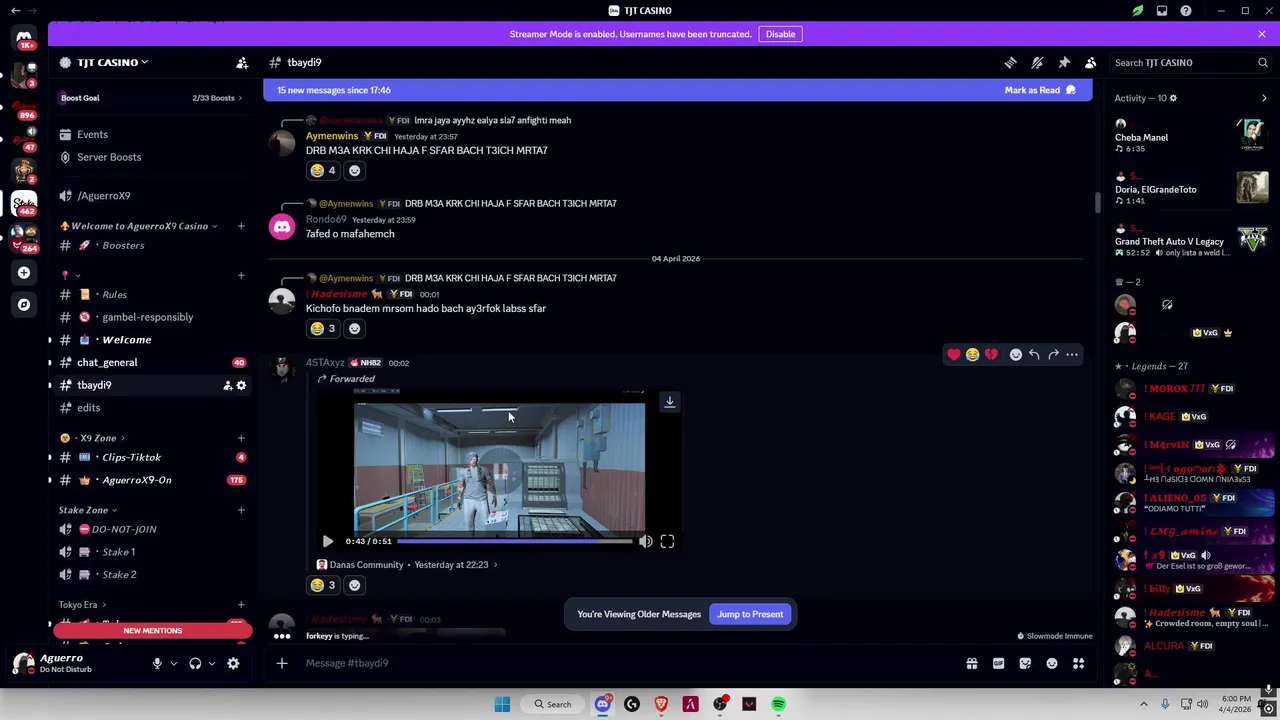The image size is (1280, 720).
Task: Dismiss the streamer mode banner
Action: coord(1262,34)
